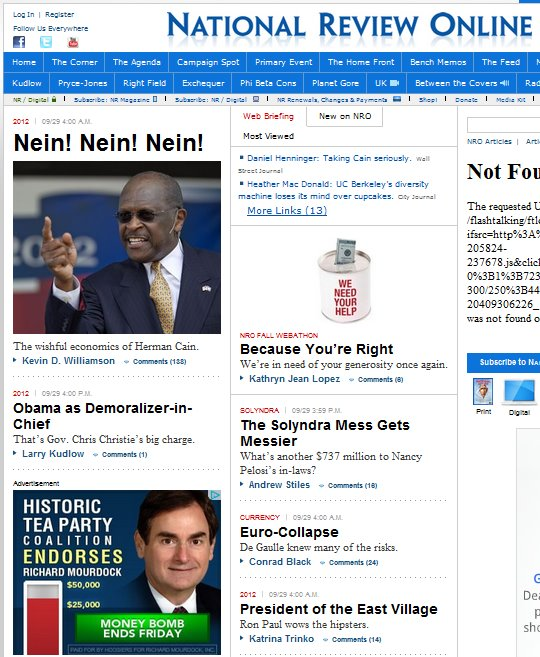Open Right Field blog
Image resolution: width=540 pixels, height=657 pixels.
pos(144,83)
